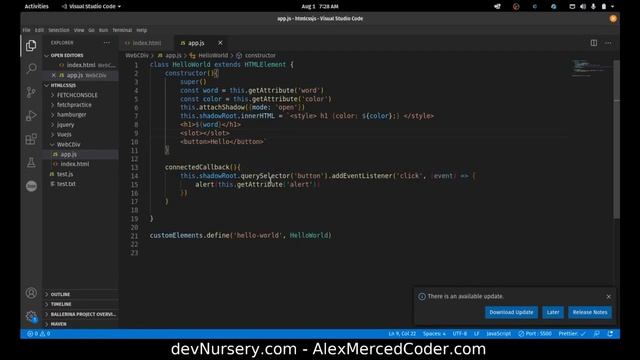Open the Terminal menu
This screenshot has height=360, width=640.
click(x=122, y=30)
